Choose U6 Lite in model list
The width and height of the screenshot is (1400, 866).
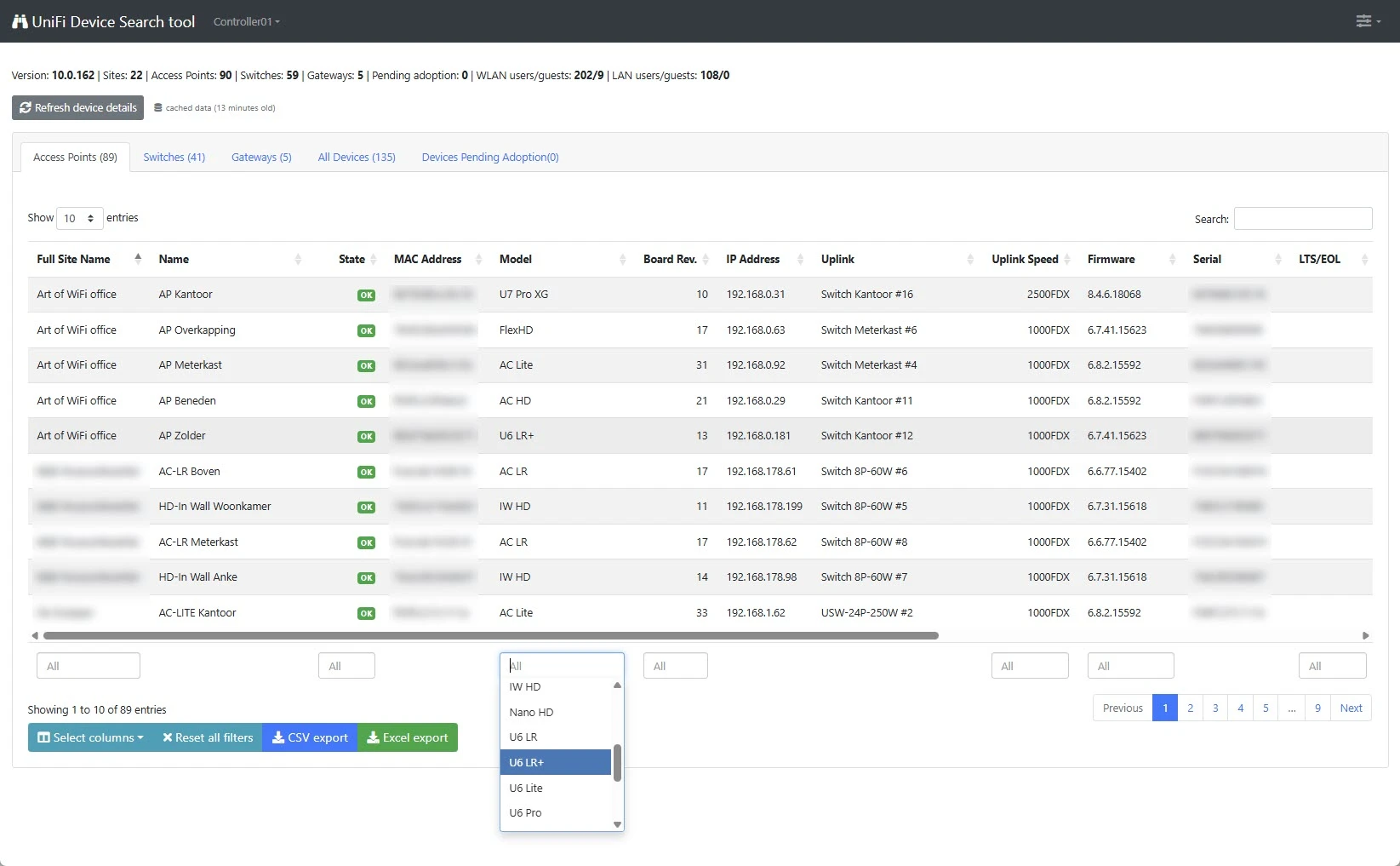point(556,788)
